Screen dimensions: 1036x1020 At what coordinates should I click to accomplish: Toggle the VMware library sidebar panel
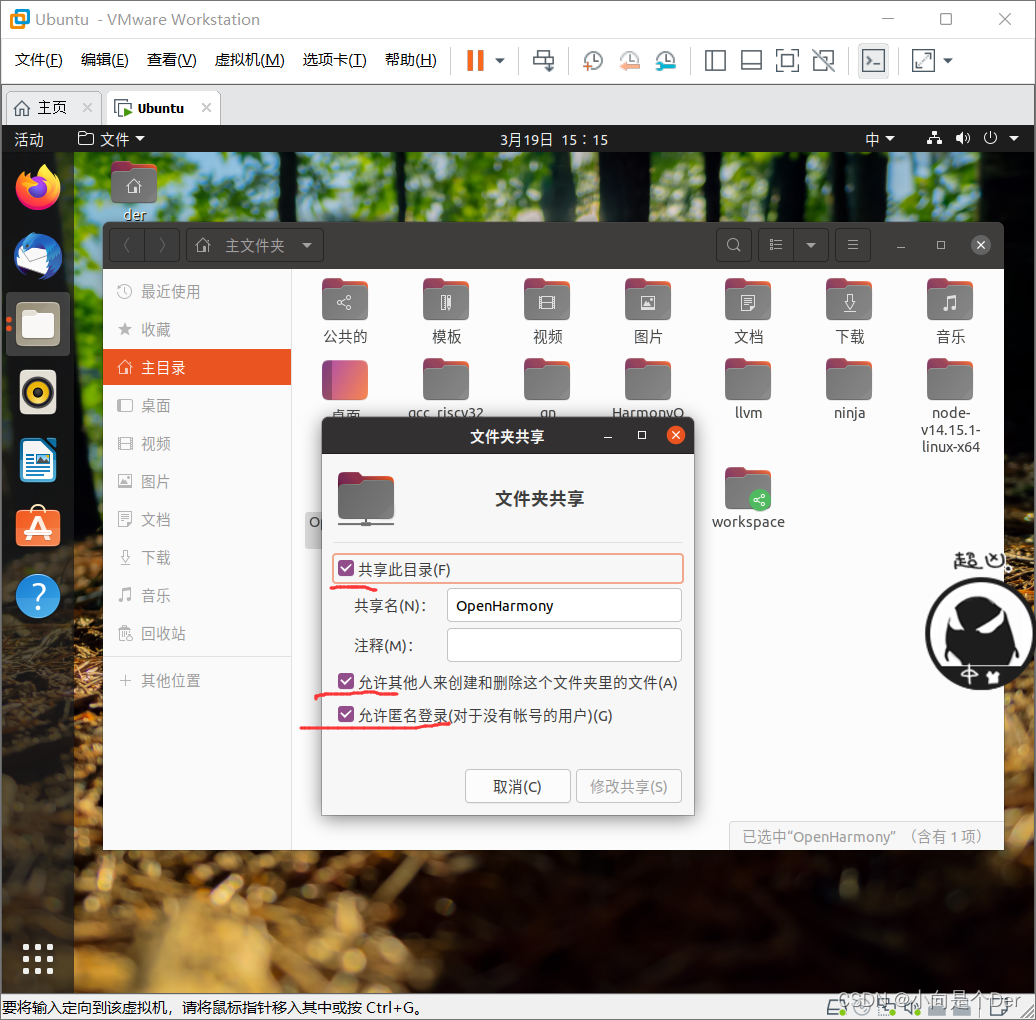click(x=715, y=60)
